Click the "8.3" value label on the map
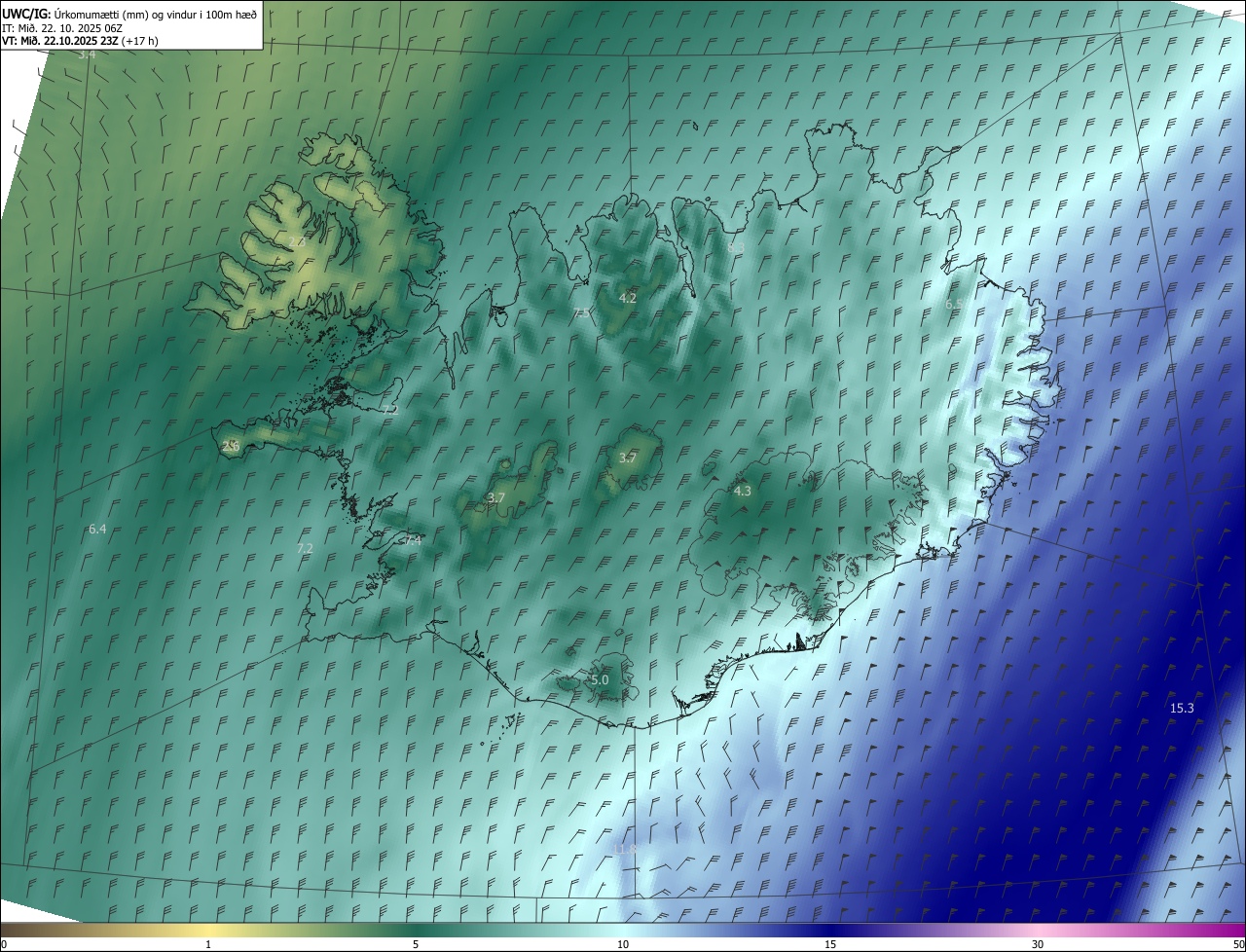Image resolution: width=1246 pixels, height=952 pixels. pyautogui.click(x=736, y=248)
